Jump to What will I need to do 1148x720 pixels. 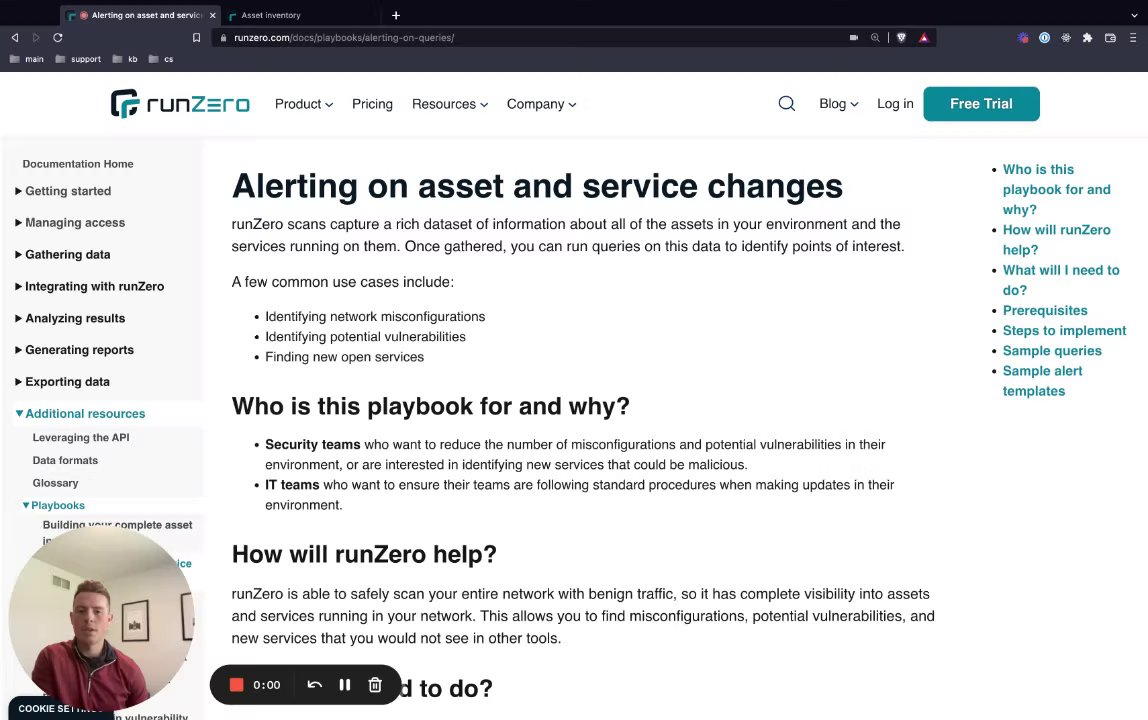[1061, 280]
